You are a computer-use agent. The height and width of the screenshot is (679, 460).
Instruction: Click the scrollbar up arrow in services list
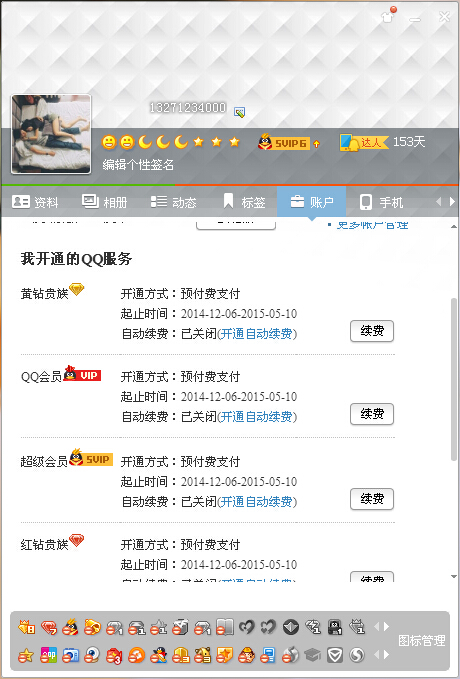point(454,226)
